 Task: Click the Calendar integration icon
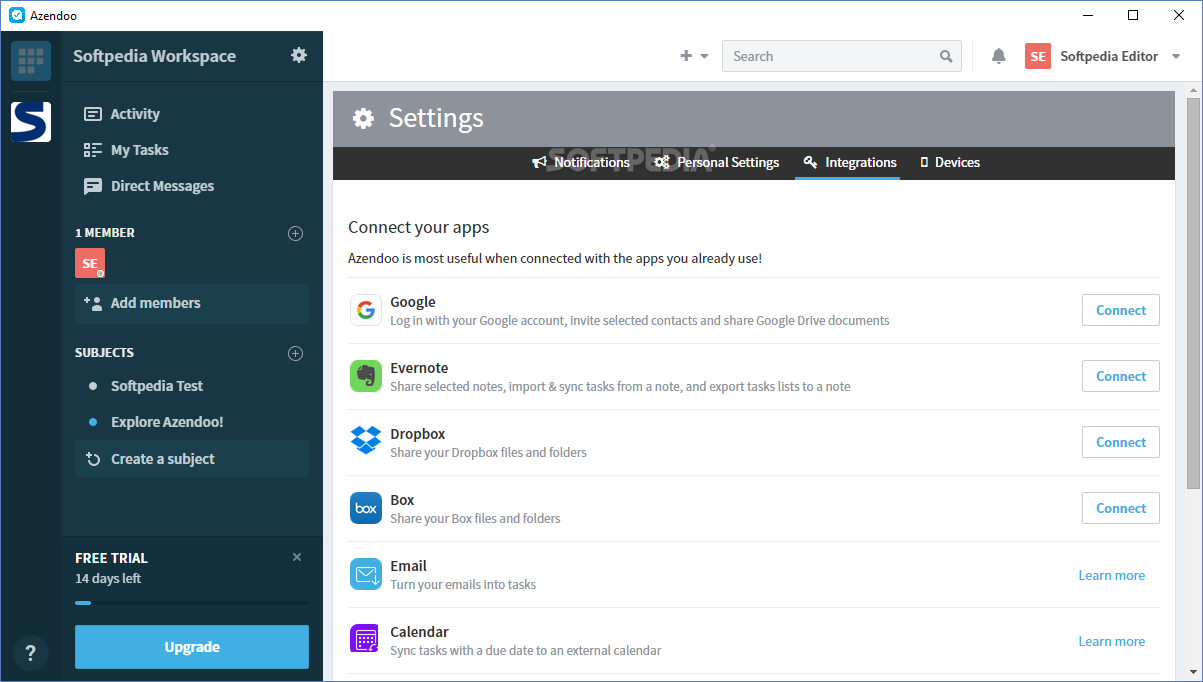[366, 640]
